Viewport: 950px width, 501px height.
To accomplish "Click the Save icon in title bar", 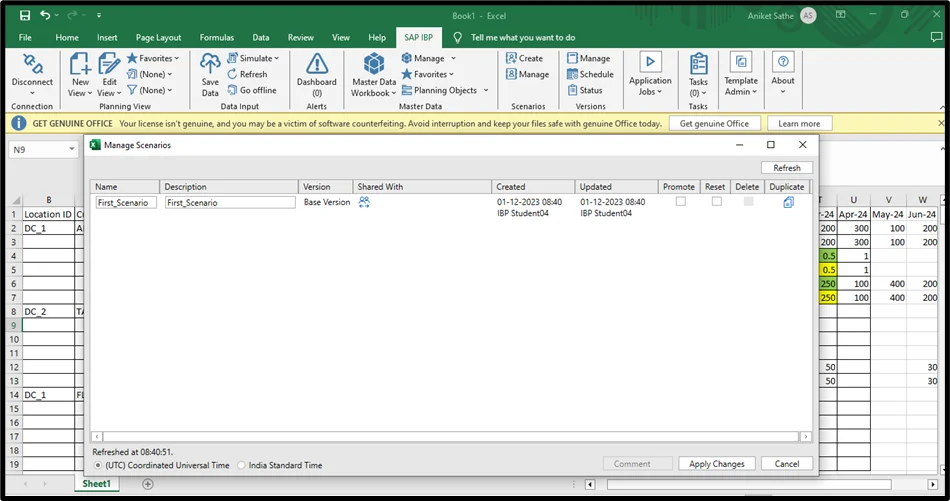I will [25, 15].
